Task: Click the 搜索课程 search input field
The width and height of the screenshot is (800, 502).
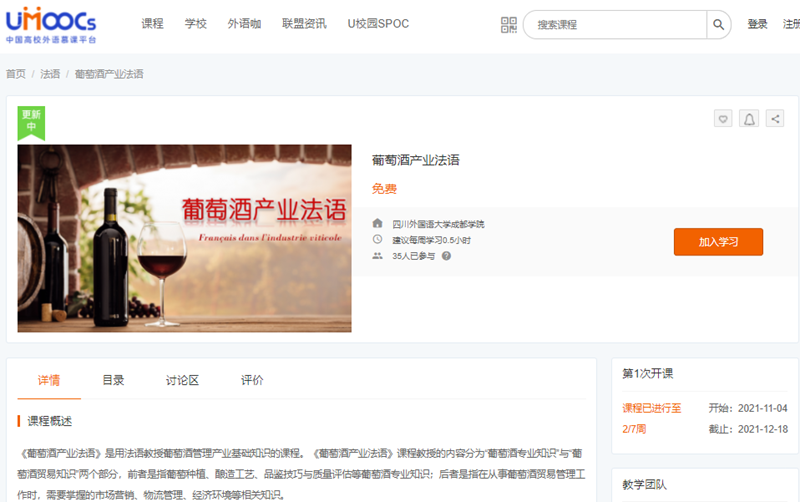Action: [615, 25]
